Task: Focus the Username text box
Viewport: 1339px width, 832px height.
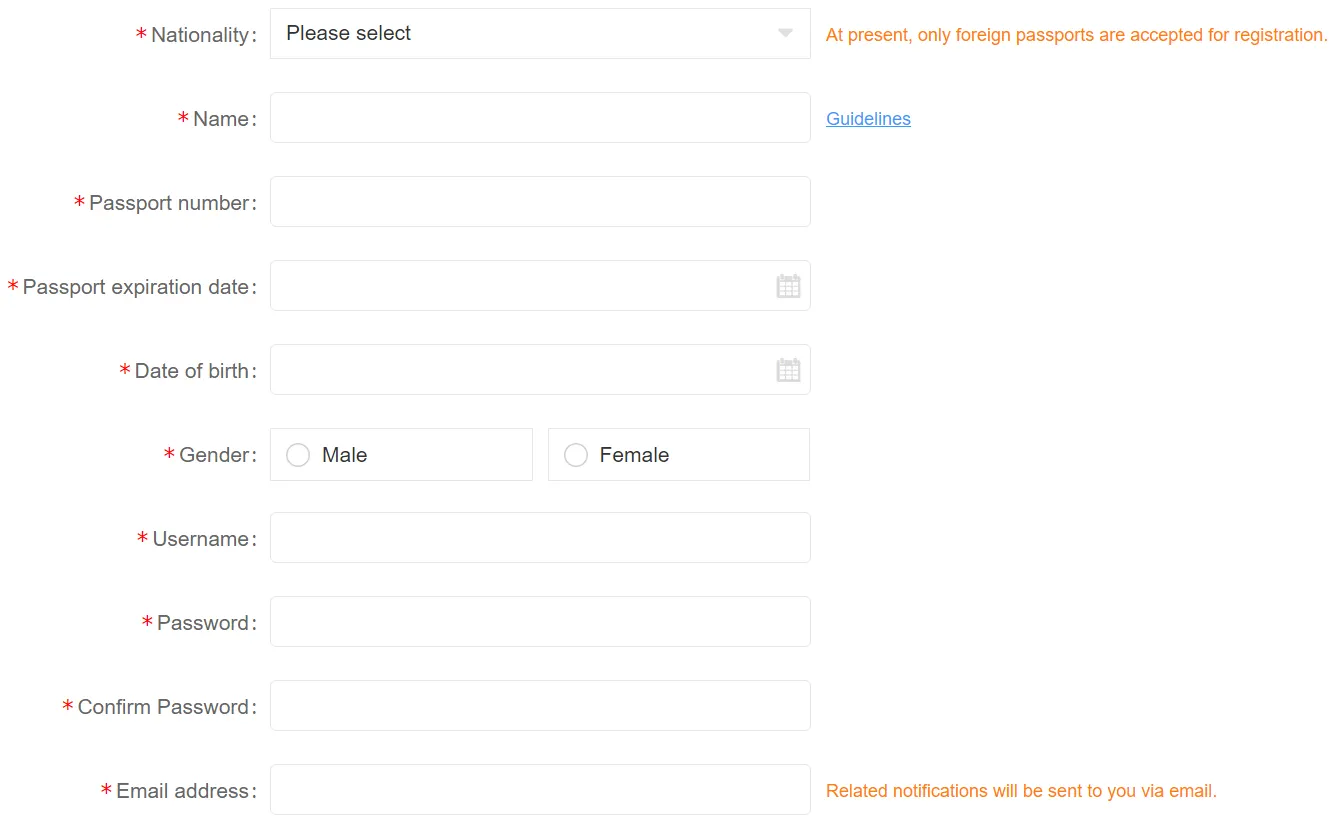Action: click(540, 538)
